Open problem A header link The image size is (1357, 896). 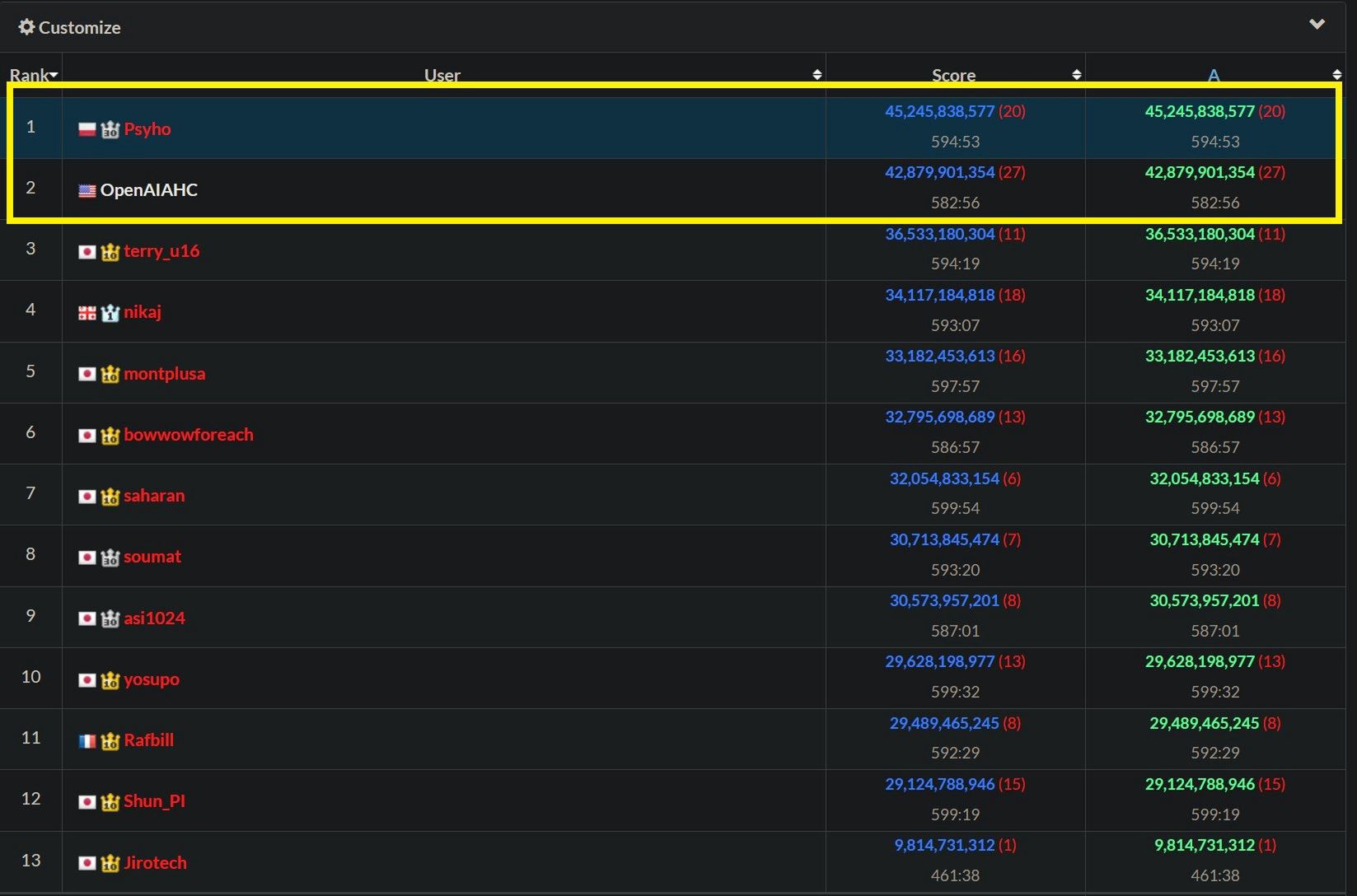pyautogui.click(x=1213, y=75)
